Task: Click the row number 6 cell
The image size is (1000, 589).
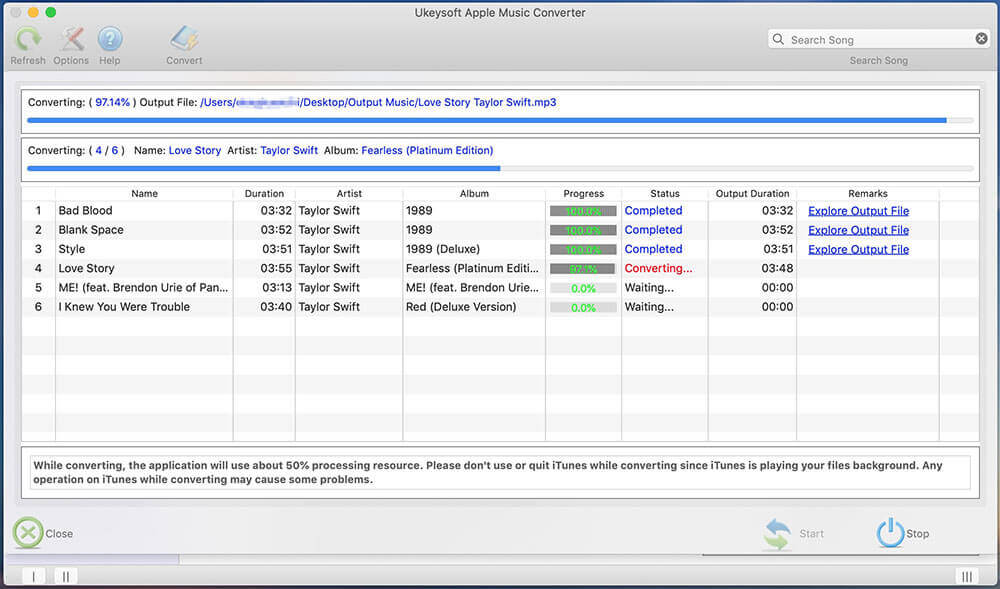Action: [x=38, y=307]
